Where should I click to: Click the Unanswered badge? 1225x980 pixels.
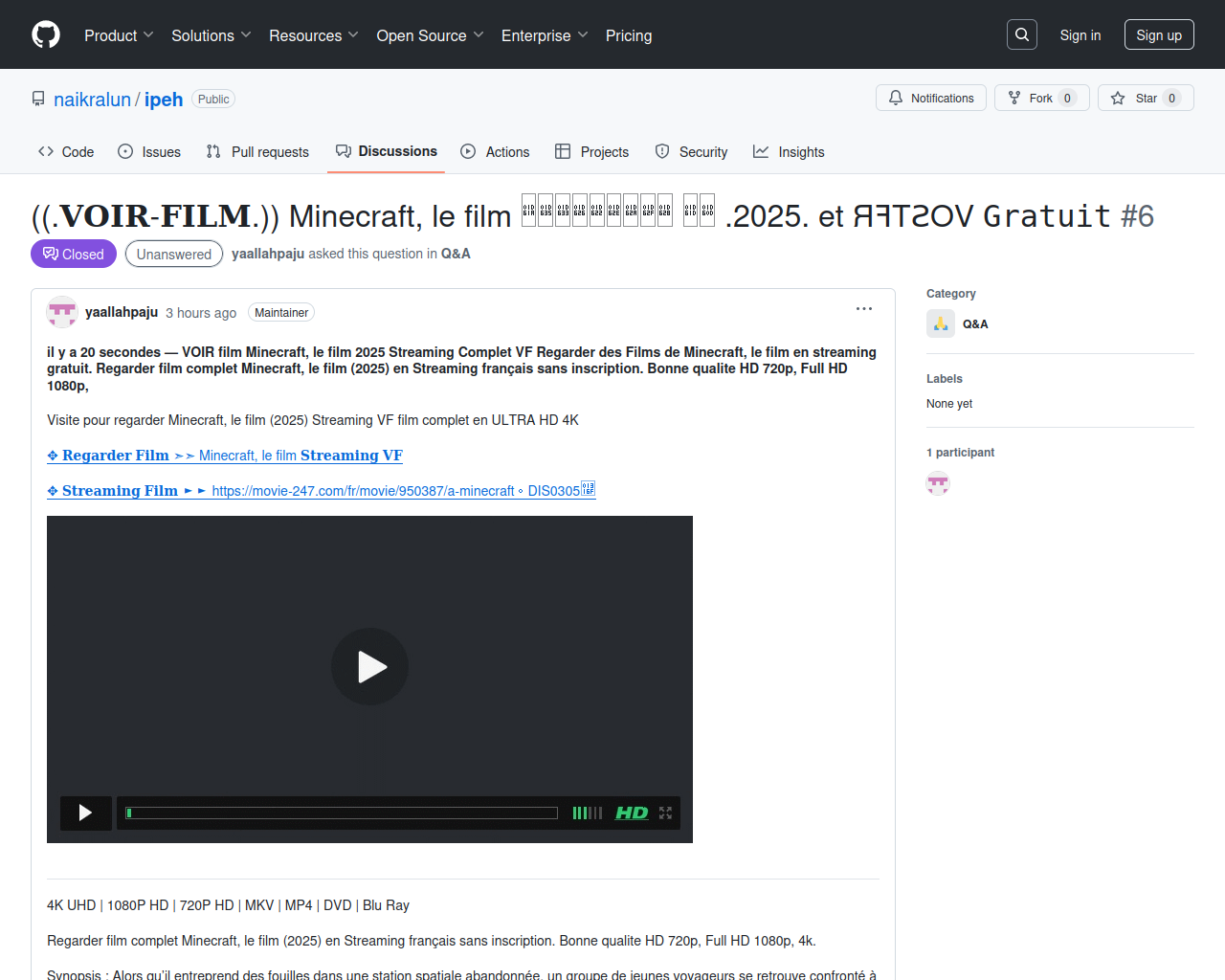[x=174, y=254]
